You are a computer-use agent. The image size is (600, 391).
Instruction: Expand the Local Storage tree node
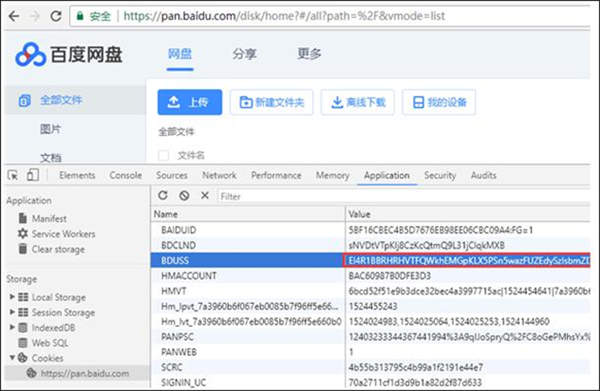12,297
